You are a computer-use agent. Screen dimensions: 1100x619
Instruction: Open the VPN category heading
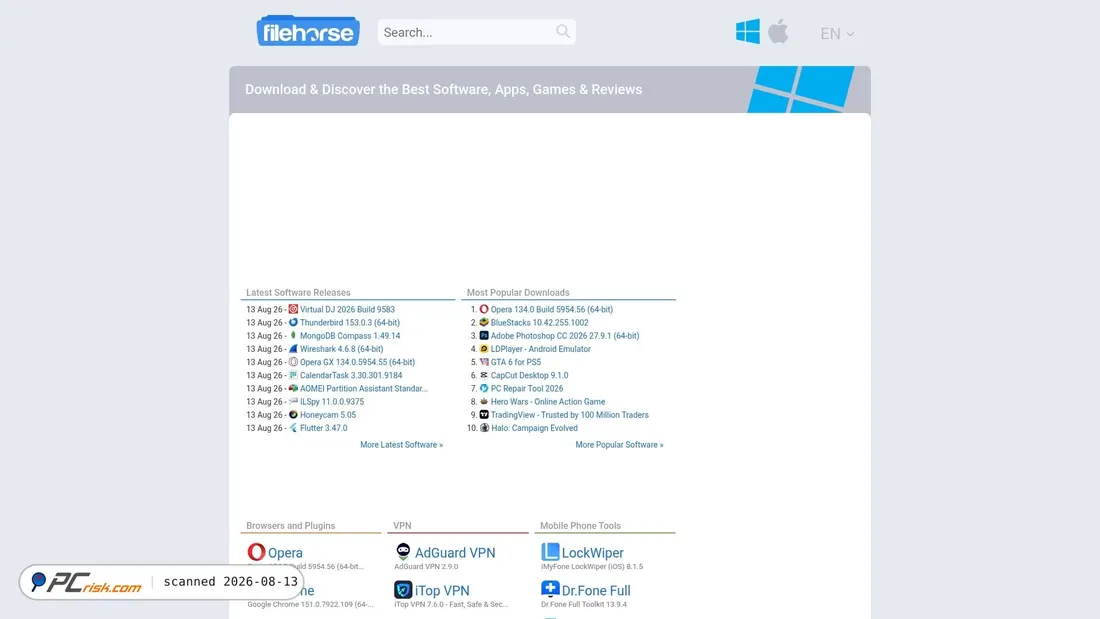point(402,526)
